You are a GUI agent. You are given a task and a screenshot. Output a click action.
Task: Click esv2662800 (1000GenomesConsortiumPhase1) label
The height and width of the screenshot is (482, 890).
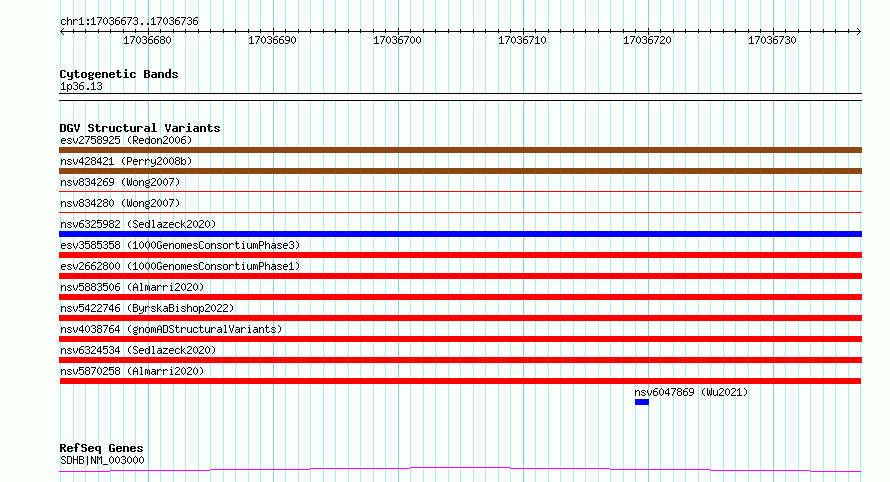click(x=180, y=266)
